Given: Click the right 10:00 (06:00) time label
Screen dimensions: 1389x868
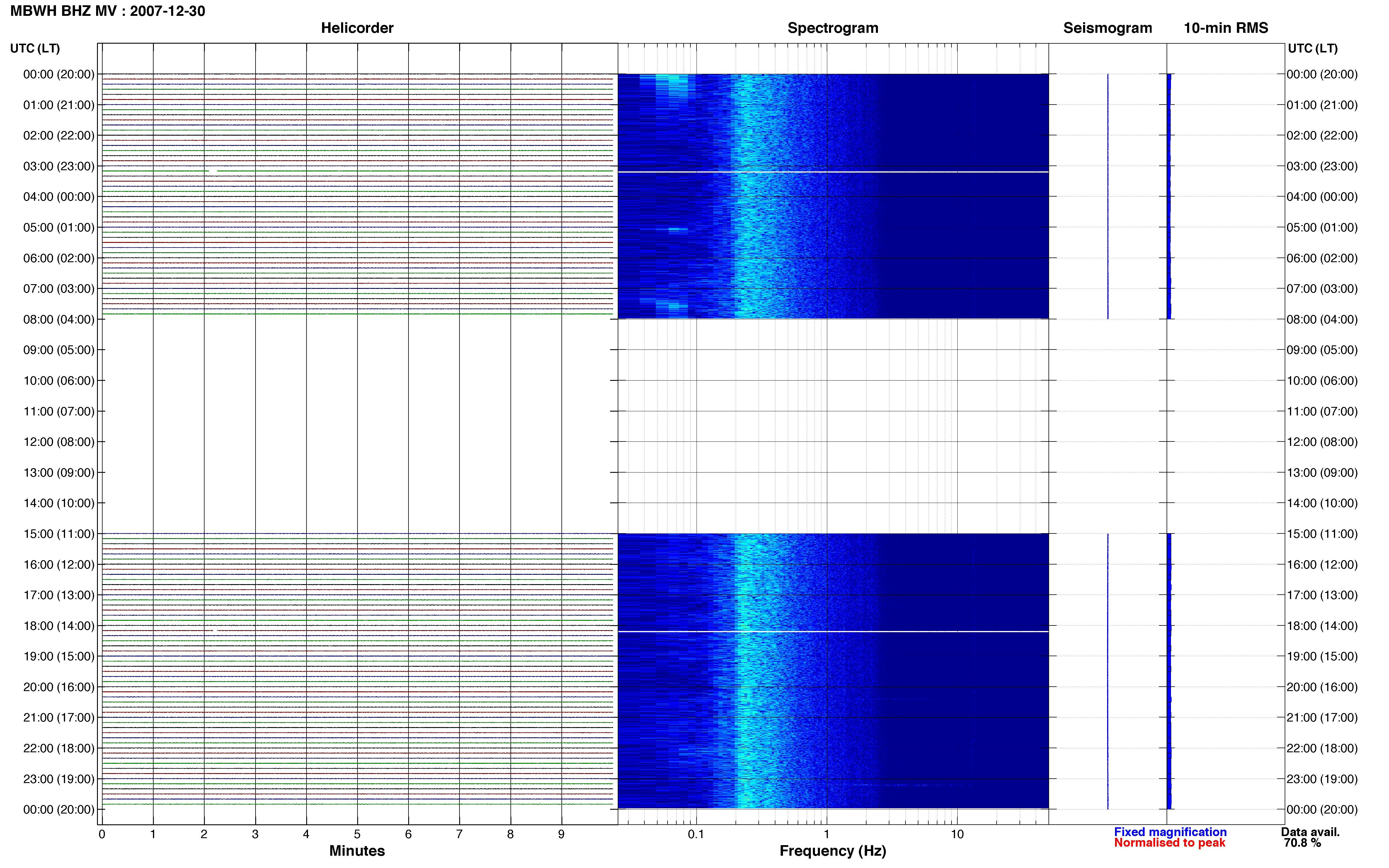Looking at the screenshot, I should coord(1322,381).
